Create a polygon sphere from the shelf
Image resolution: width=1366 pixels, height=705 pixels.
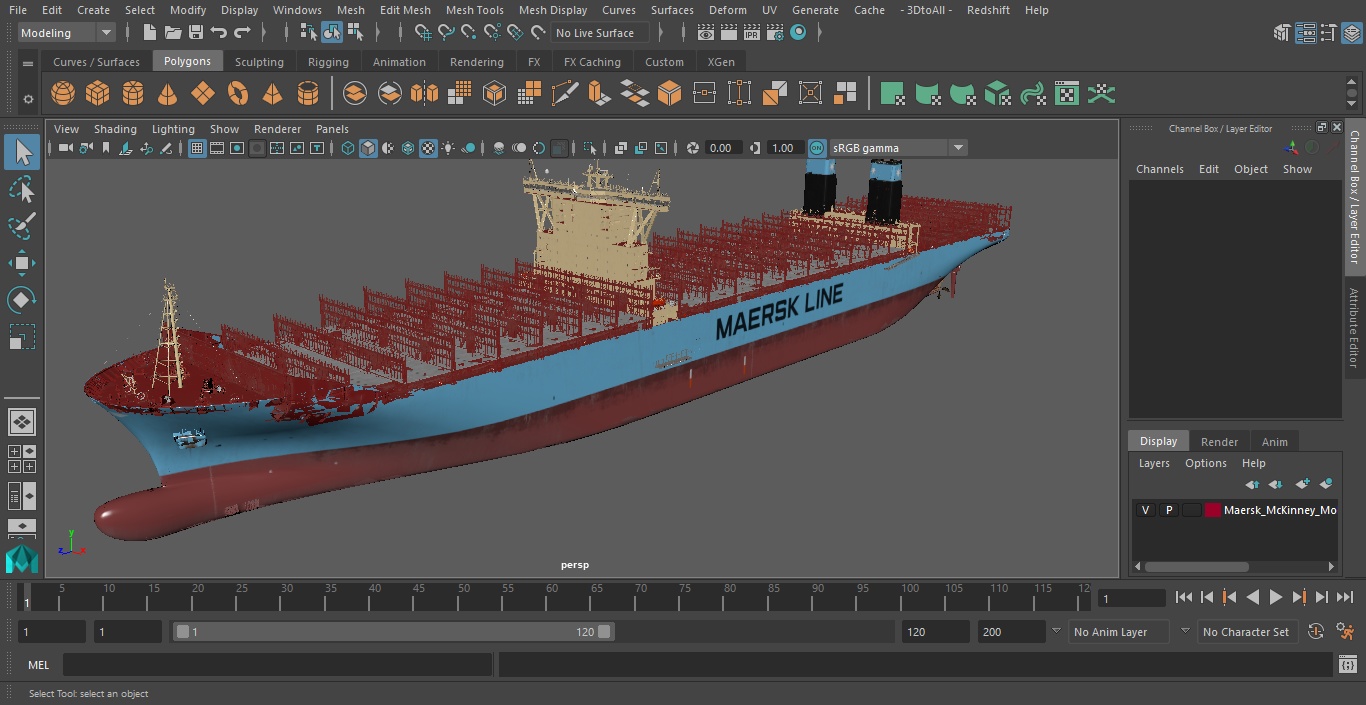[x=63, y=94]
